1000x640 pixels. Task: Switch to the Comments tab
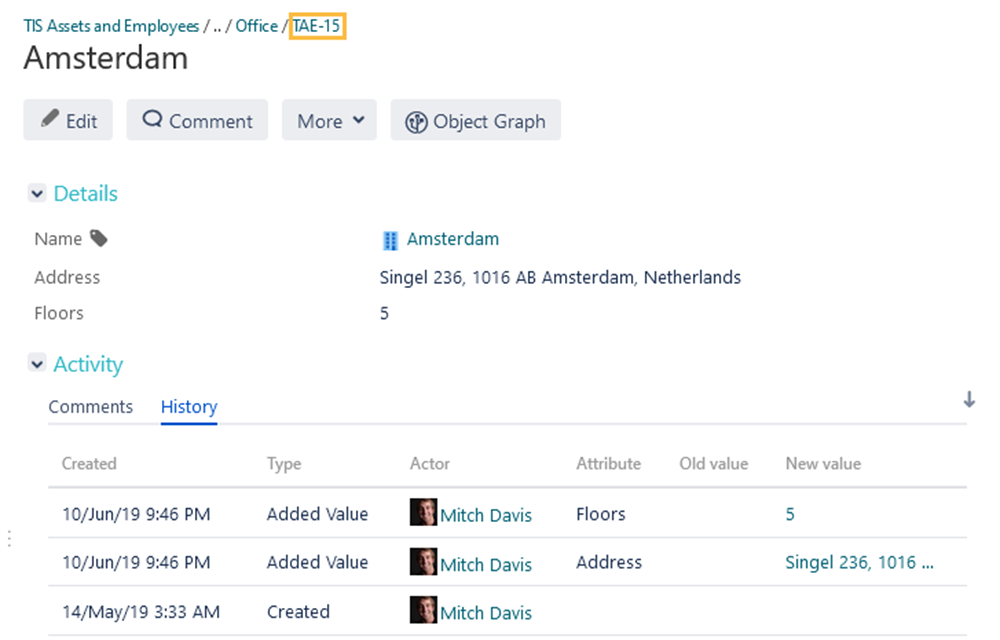pos(91,407)
